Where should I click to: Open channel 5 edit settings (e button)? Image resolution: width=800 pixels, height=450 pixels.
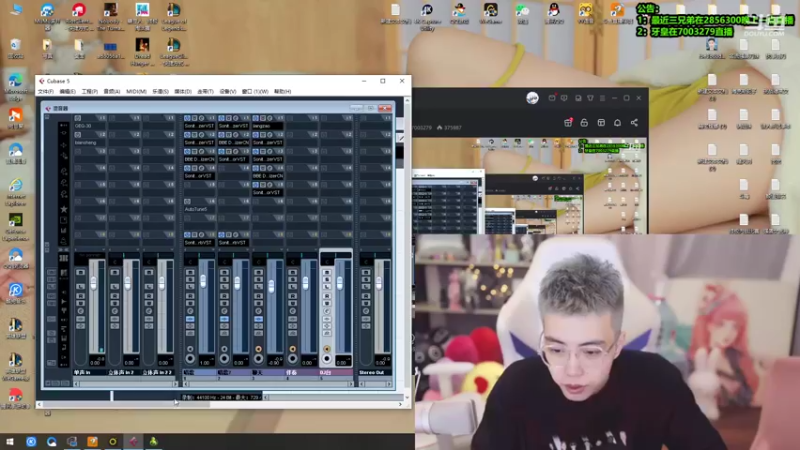click(x=327, y=311)
